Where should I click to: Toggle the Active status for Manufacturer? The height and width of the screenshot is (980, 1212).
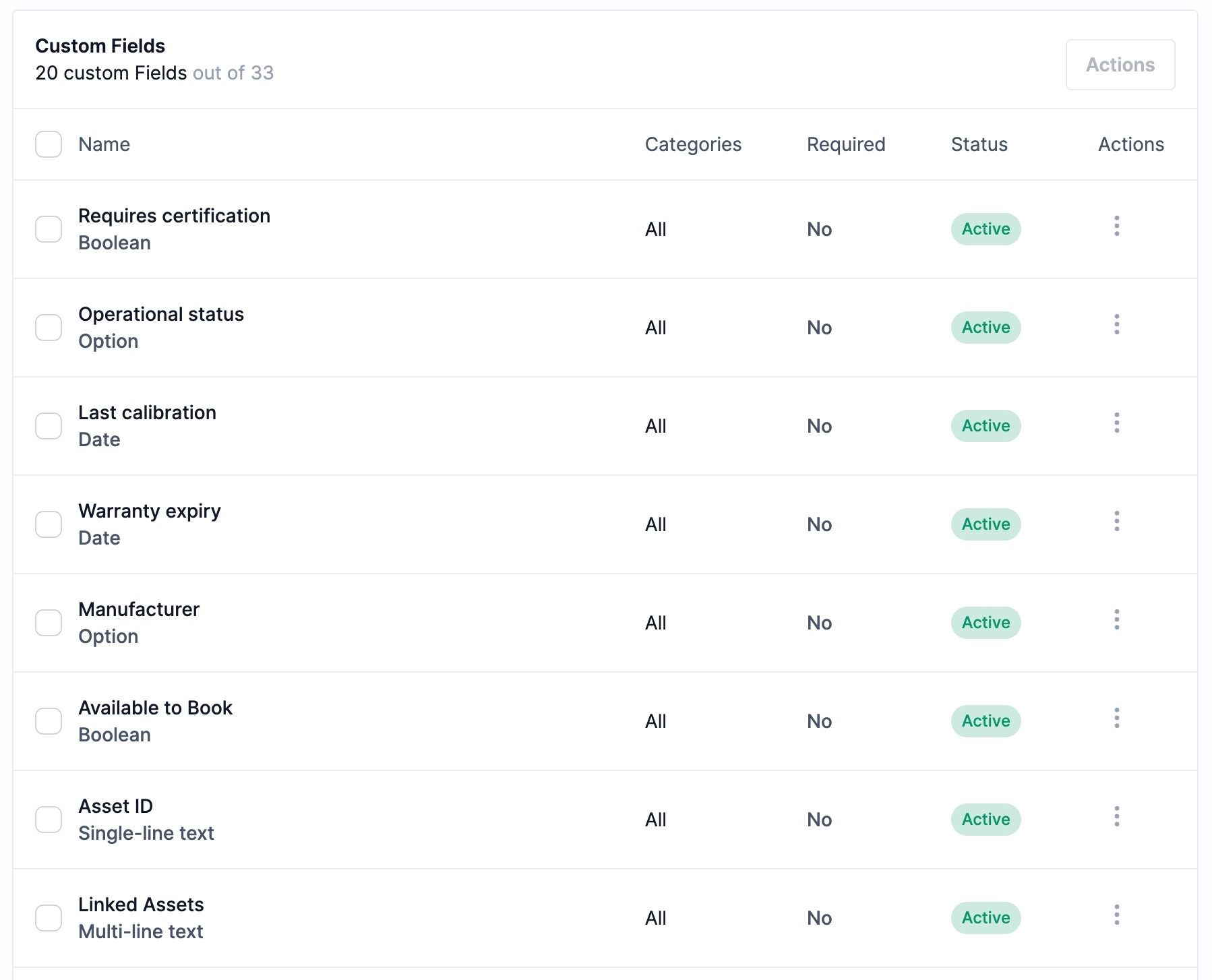985,623
